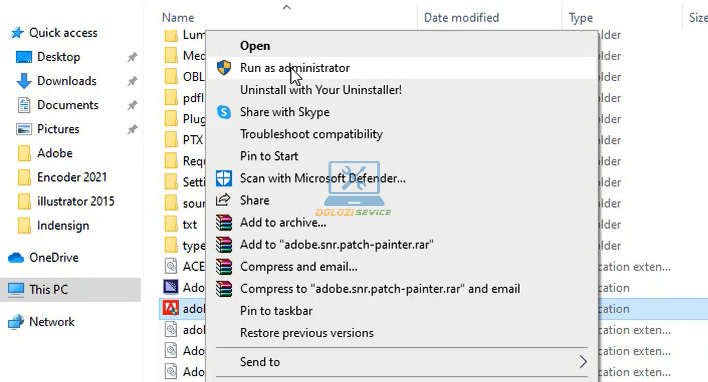Click the Run as administrator shield icon
Viewport: 708px width, 382px height.
point(224,68)
